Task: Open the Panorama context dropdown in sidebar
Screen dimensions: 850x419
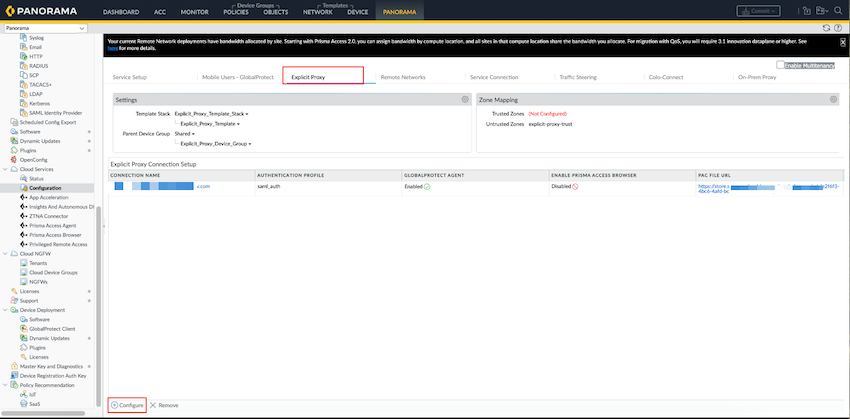Action: (x=49, y=28)
